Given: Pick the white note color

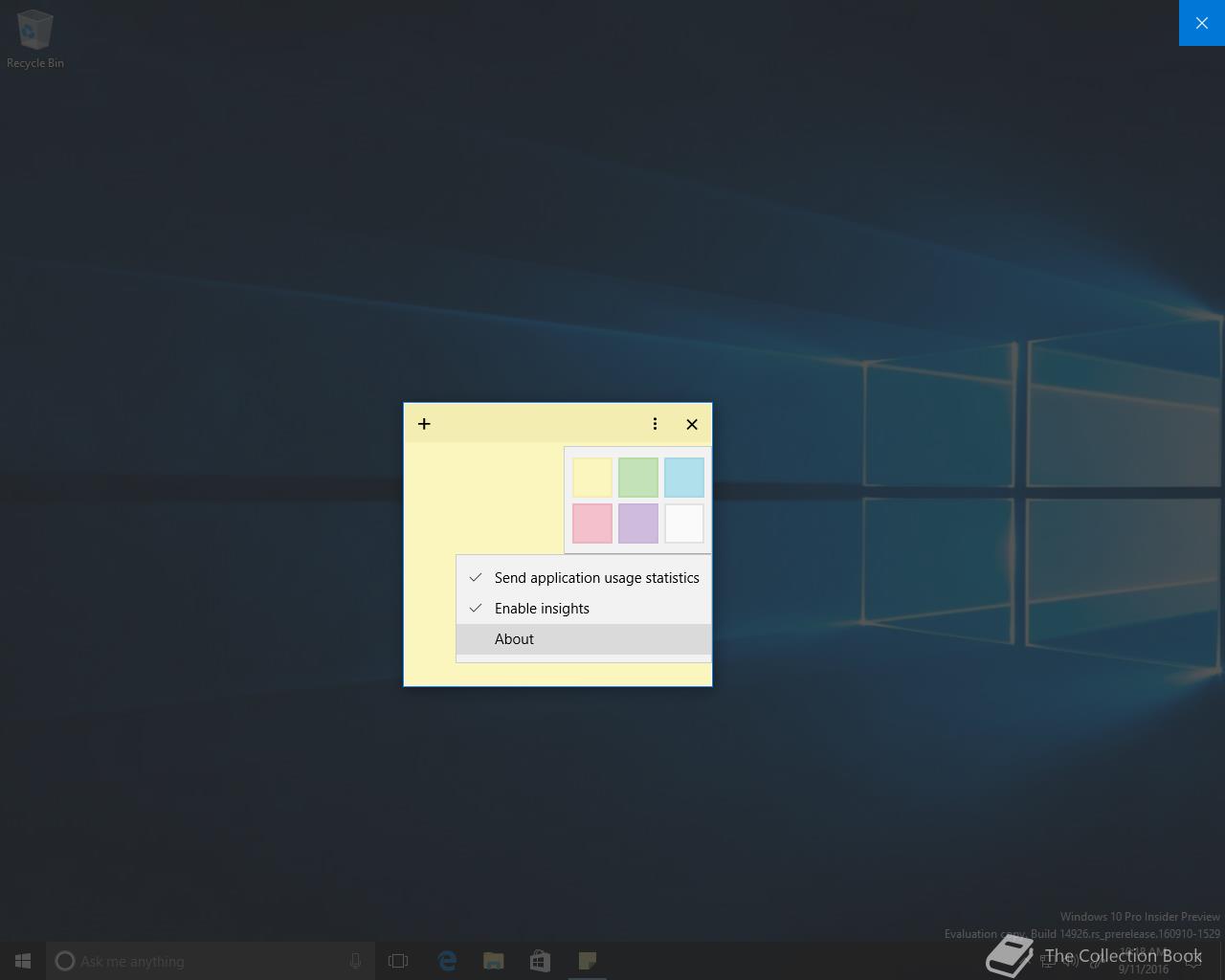Looking at the screenshot, I should tap(684, 523).
